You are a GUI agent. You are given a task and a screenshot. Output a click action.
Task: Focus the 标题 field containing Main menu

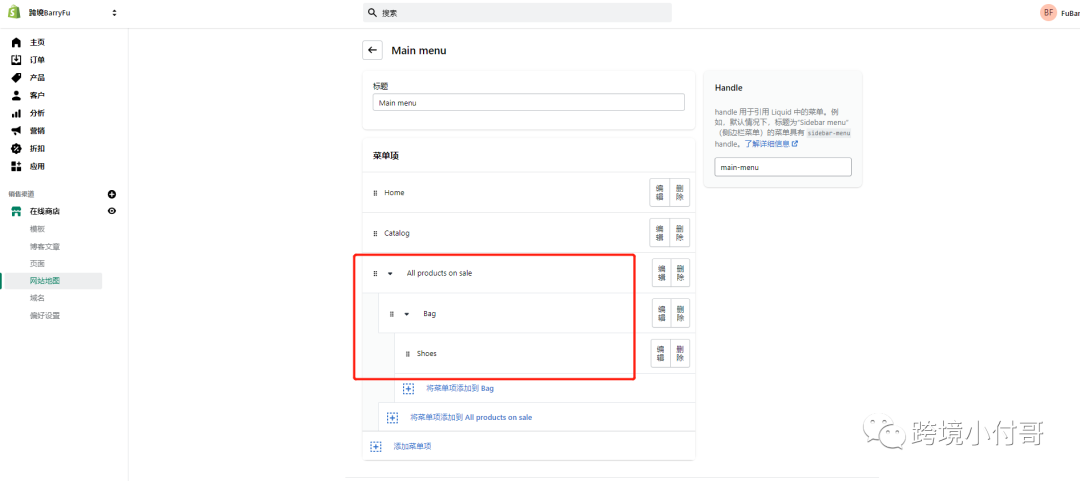529,103
